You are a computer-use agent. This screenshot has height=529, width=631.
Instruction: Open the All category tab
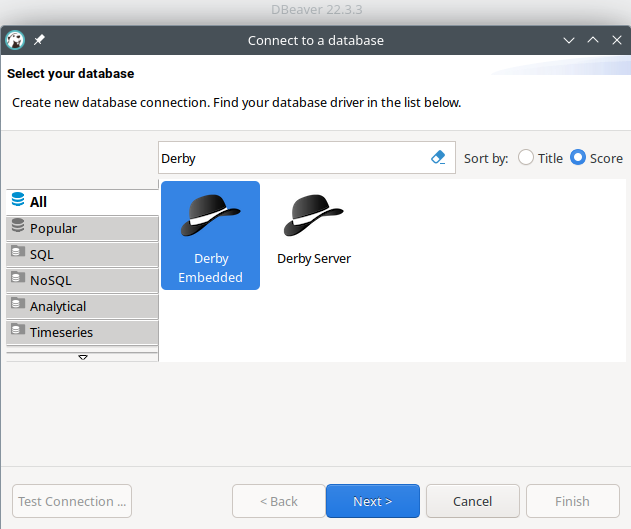click(x=82, y=202)
